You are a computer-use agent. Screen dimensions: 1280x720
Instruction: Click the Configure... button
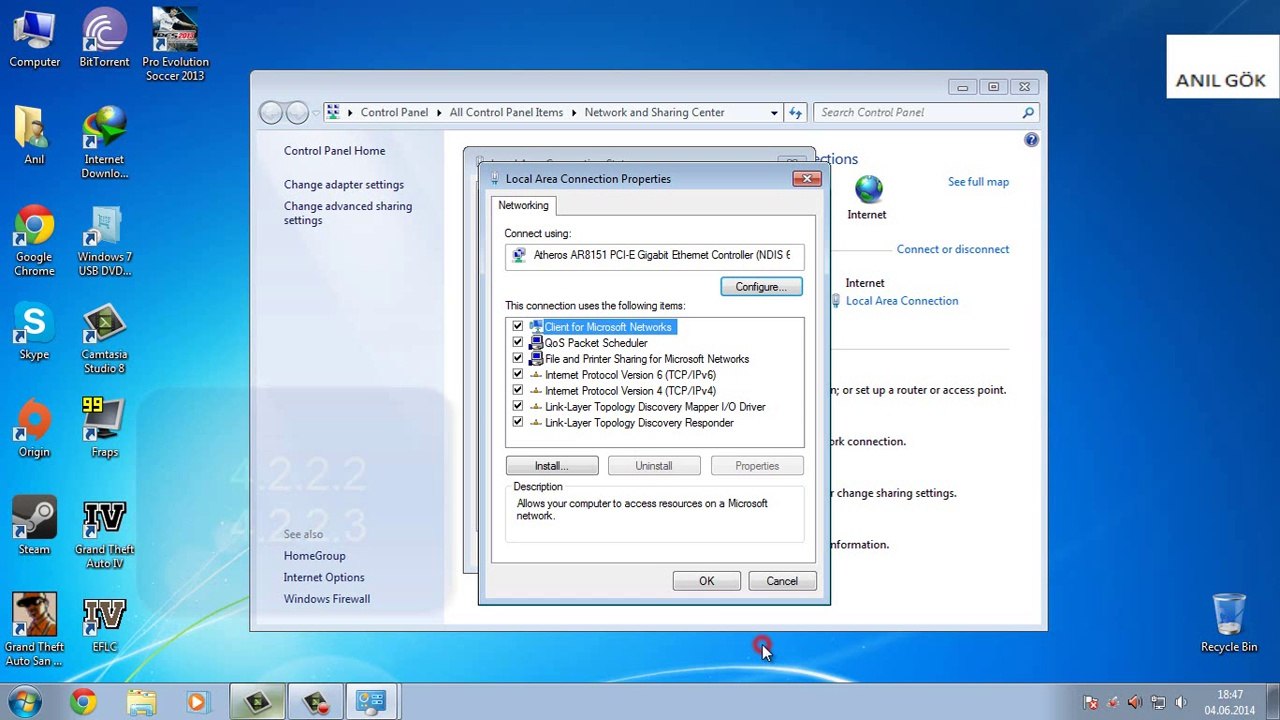pos(761,287)
